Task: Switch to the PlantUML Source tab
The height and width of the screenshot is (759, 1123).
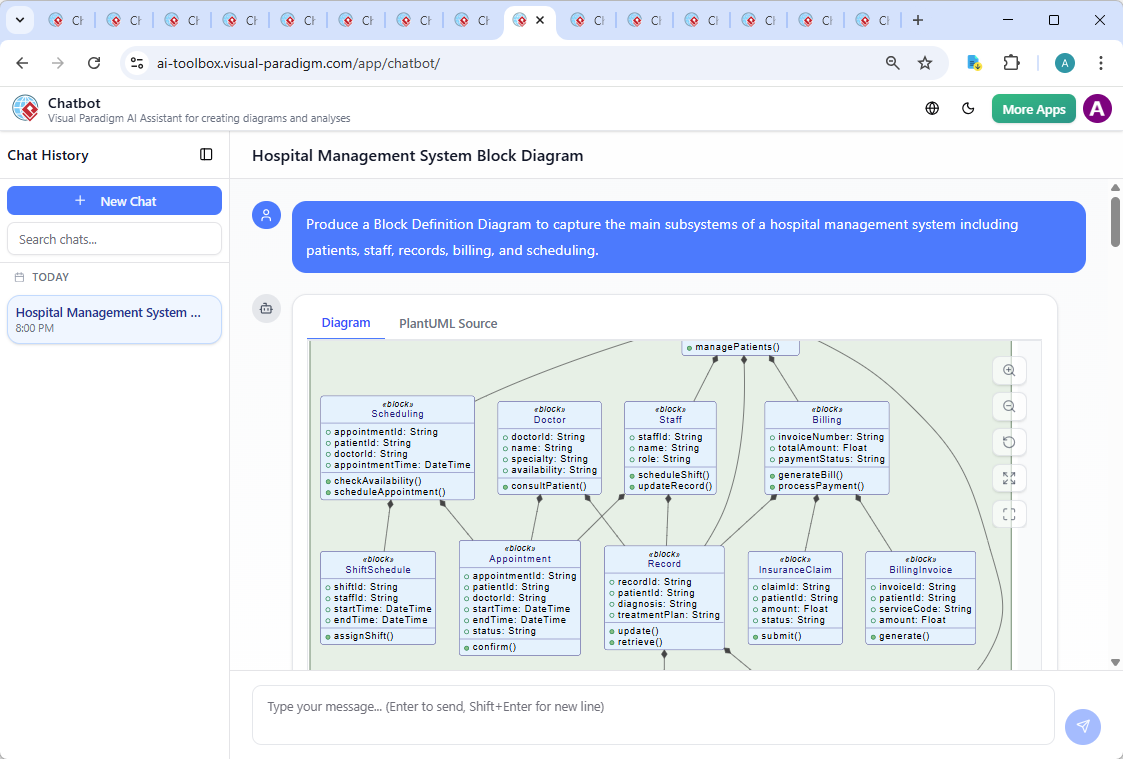Action: (448, 323)
